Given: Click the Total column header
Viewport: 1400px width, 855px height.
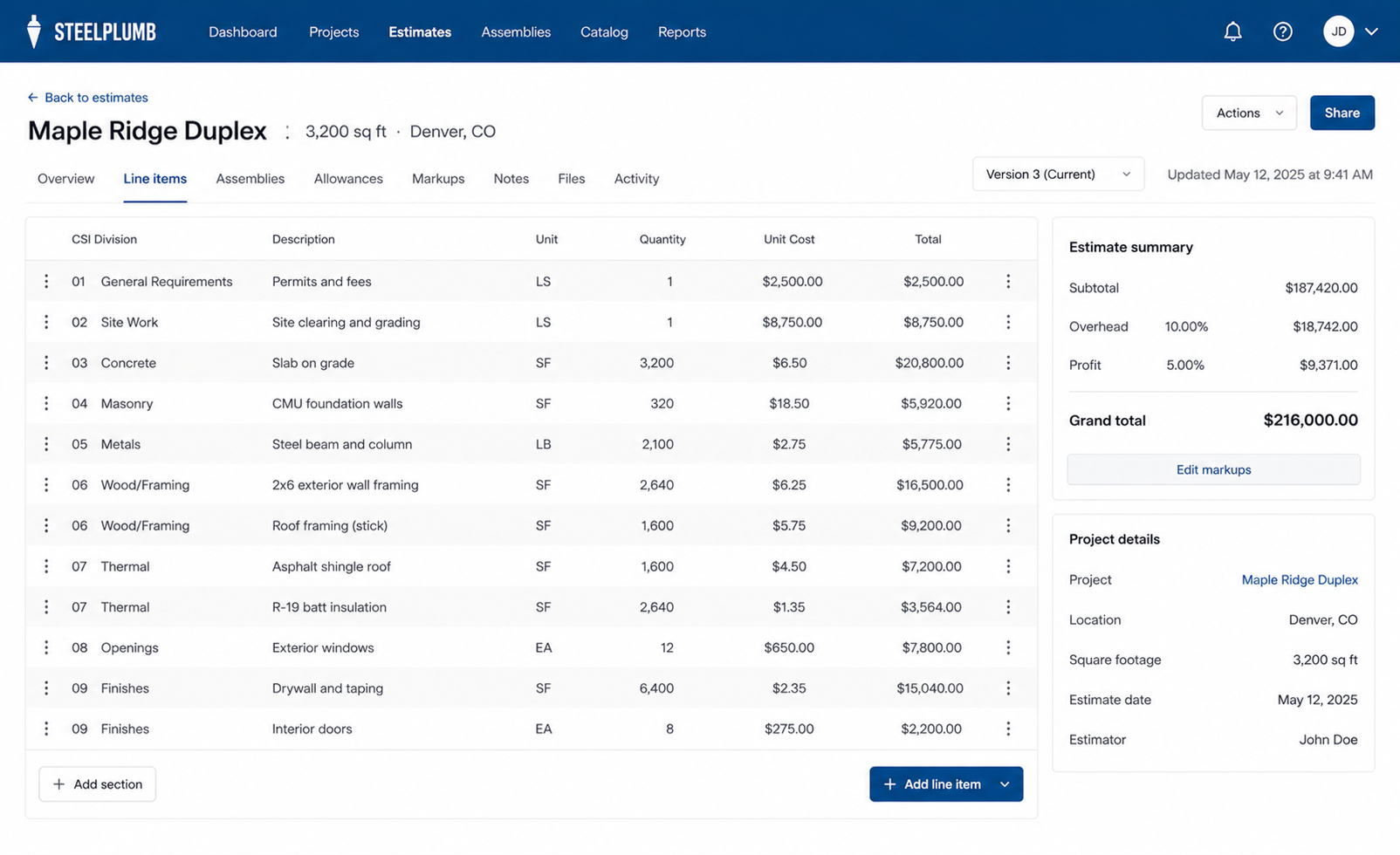Looking at the screenshot, I should (x=928, y=239).
